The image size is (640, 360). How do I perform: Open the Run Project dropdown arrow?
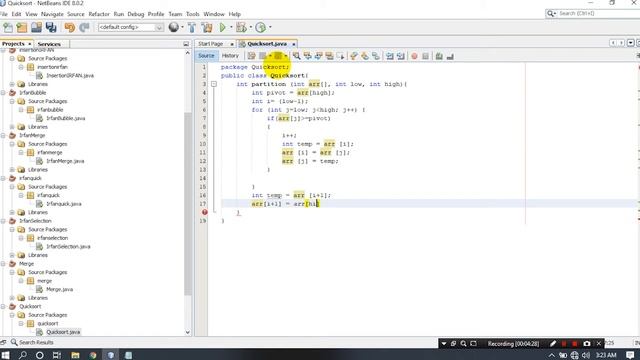[231, 27]
